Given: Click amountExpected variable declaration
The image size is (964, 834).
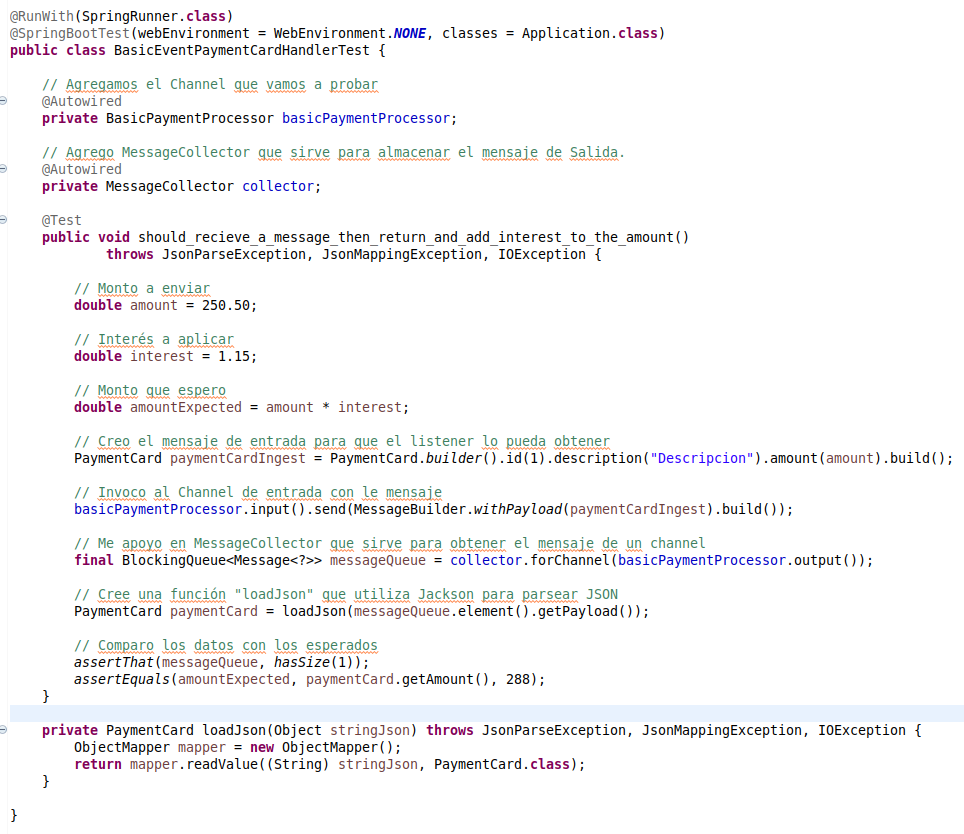Looking at the screenshot, I should pyautogui.click(x=186, y=407).
